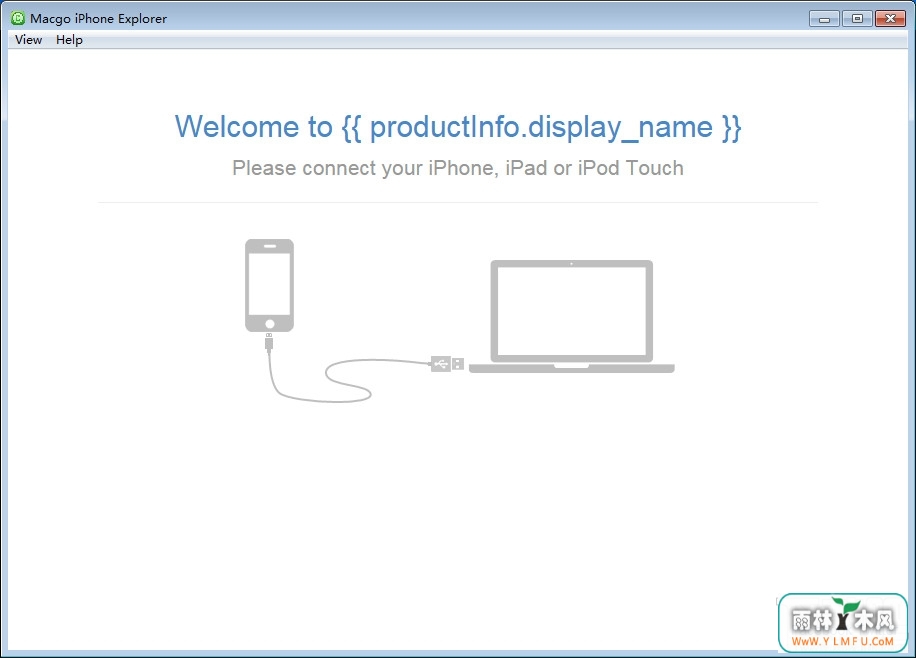Click the "Macgo iPhone Explorer" window title
The height and width of the screenshot is (658, 916).
pyautogui.click(x=98, y=19)
